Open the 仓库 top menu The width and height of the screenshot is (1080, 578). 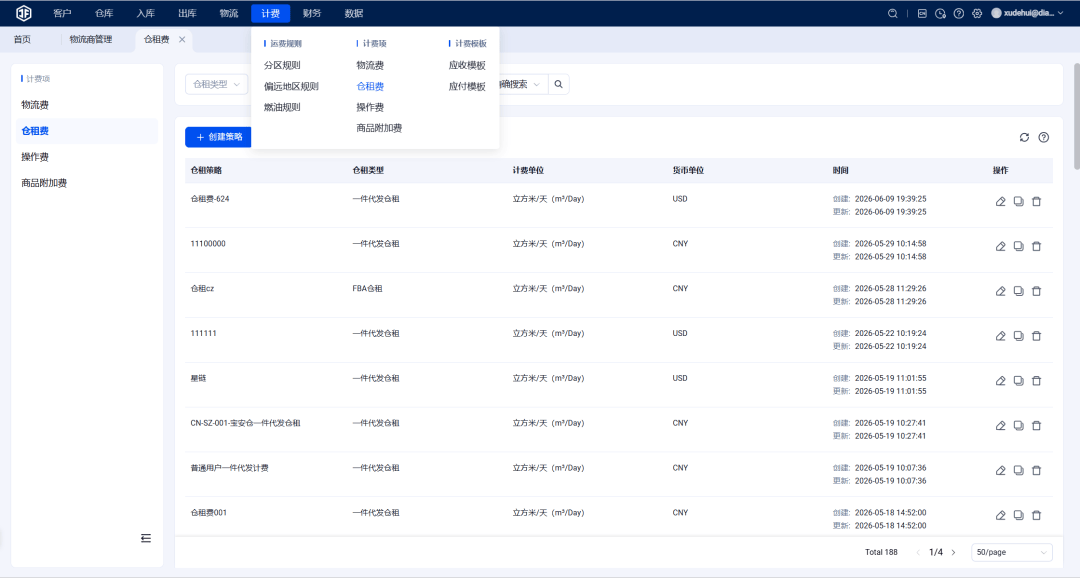click(104, 13)
